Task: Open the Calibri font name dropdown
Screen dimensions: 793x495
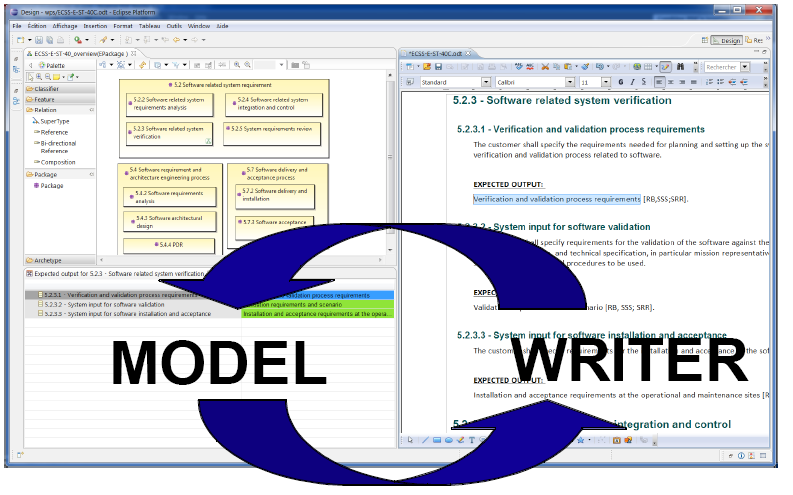Action: (570, 82)
